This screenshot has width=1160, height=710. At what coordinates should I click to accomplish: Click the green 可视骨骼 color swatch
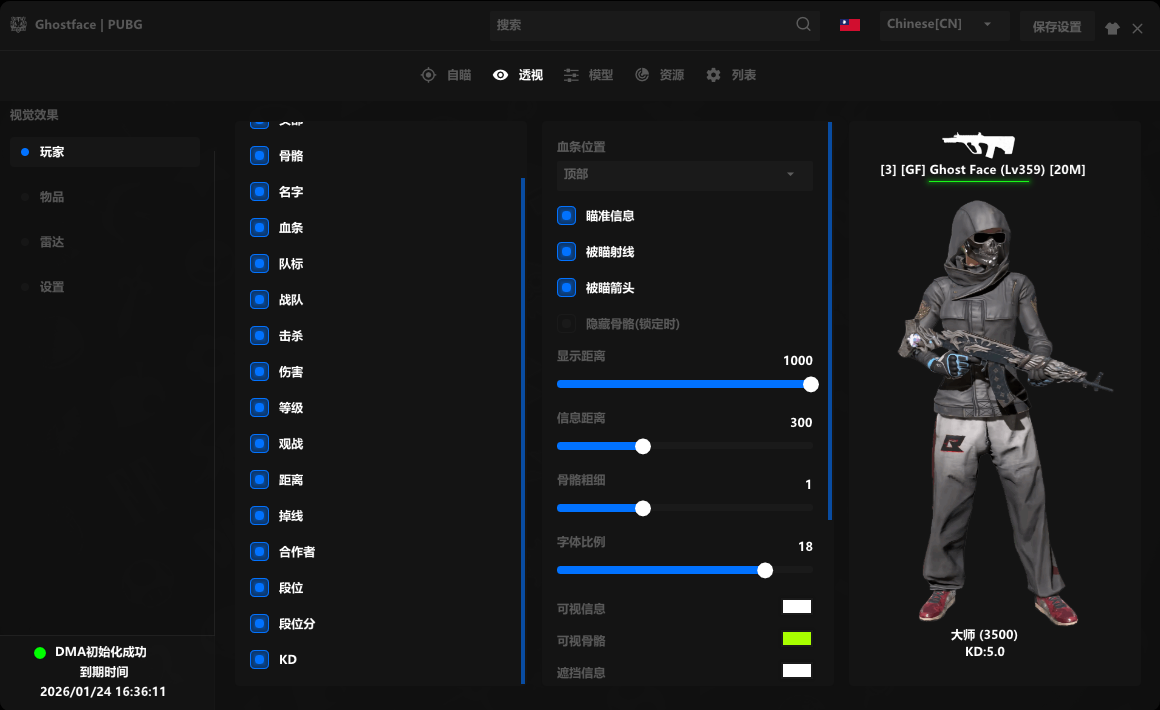pos(797,639)
